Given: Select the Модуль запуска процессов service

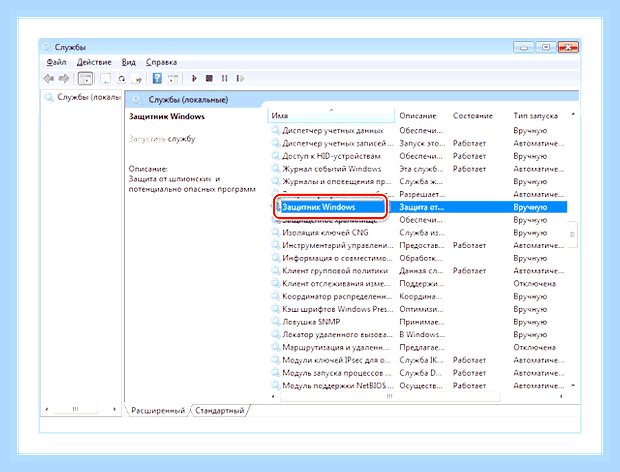Looking at the screenshot, I should (x=336, y=373).
